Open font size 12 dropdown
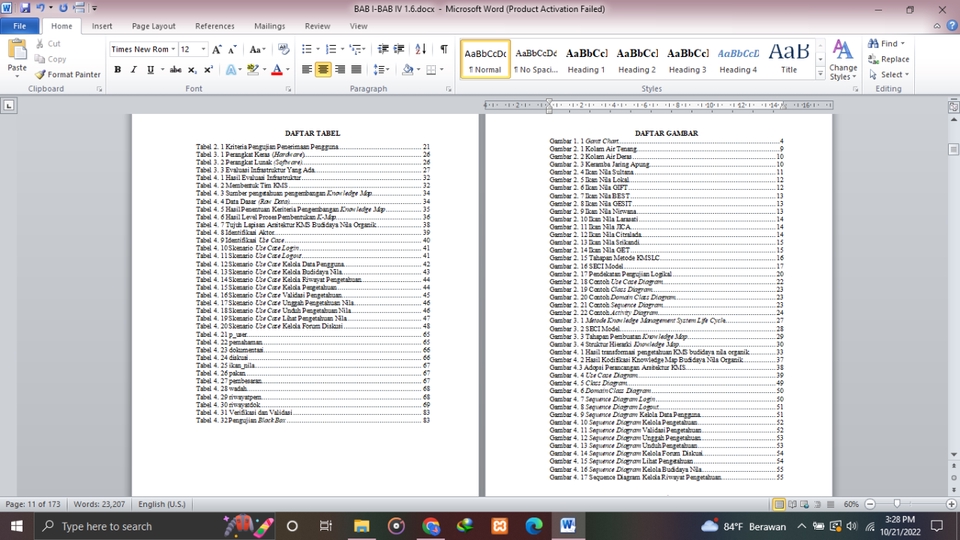The height and width of the screenshot is (540, 960). tap(203, 50)
